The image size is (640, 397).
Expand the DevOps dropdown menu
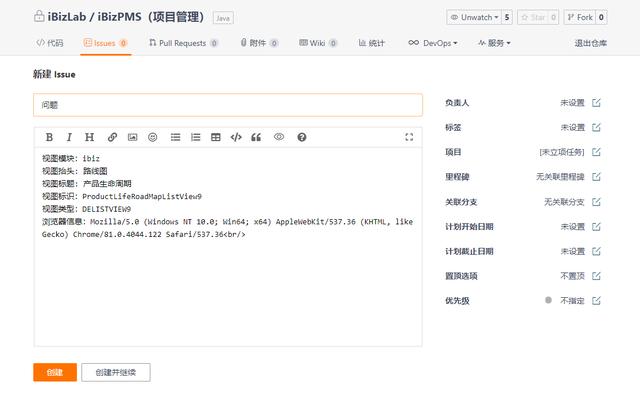tap(433, 43)
